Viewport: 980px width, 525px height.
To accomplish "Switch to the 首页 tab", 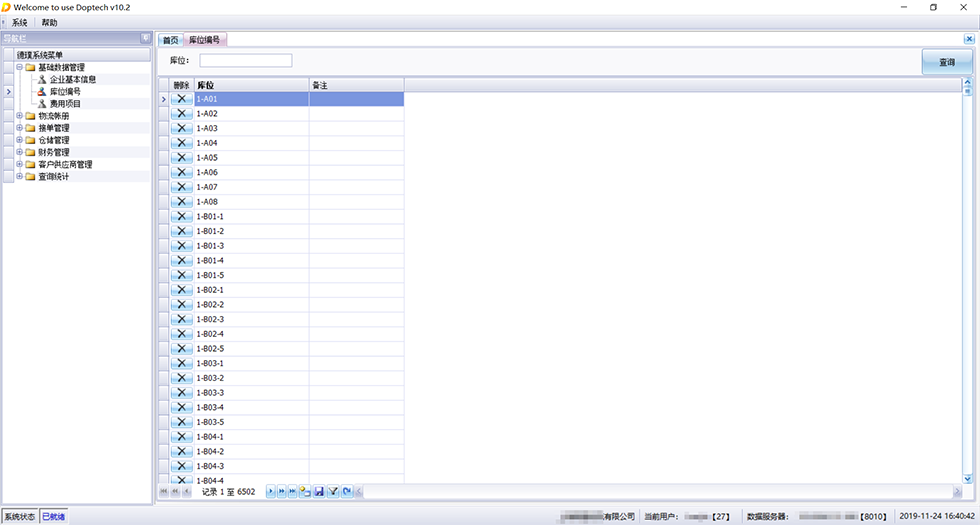I will coord(171,40).
